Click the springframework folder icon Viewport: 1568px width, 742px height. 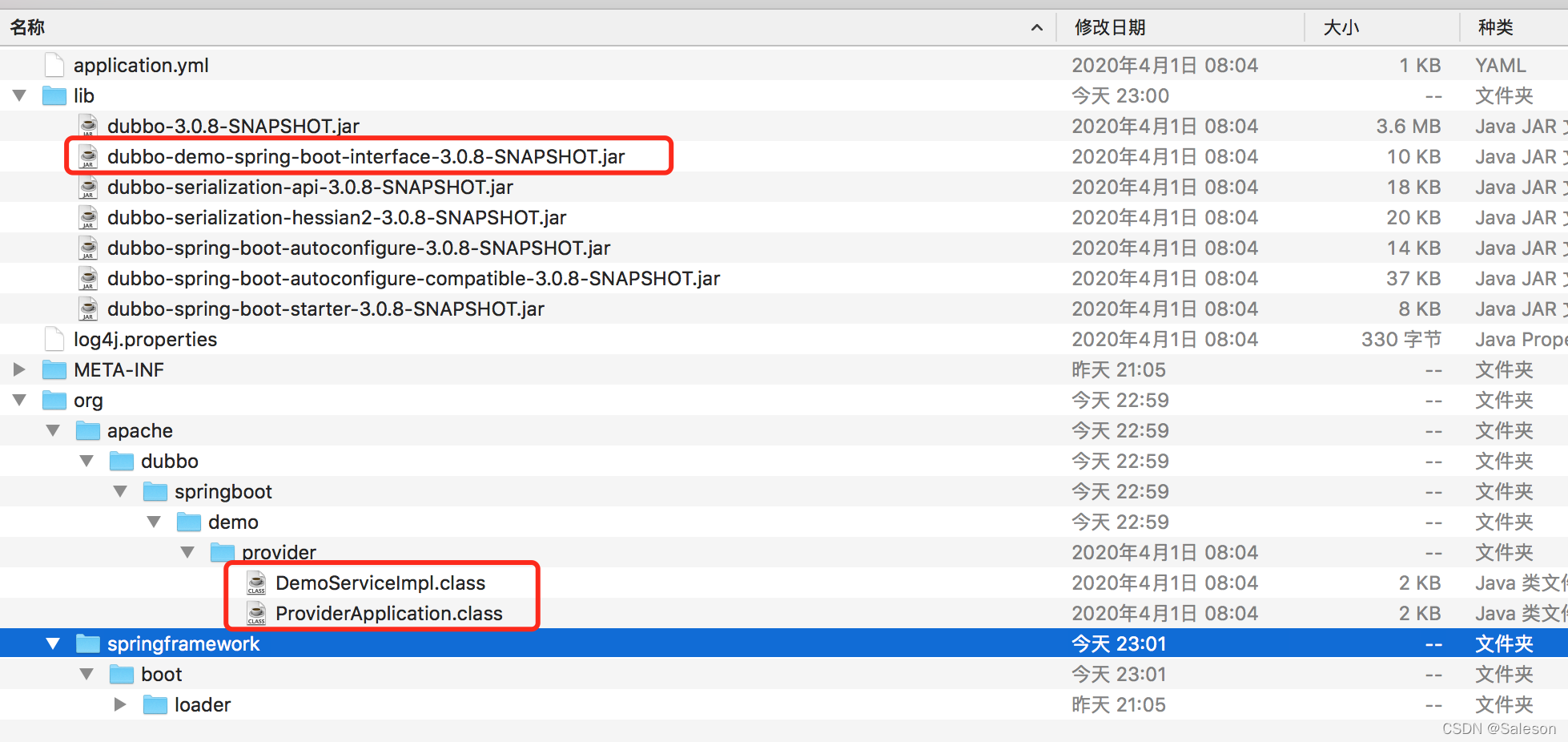(x=88, y=643)
